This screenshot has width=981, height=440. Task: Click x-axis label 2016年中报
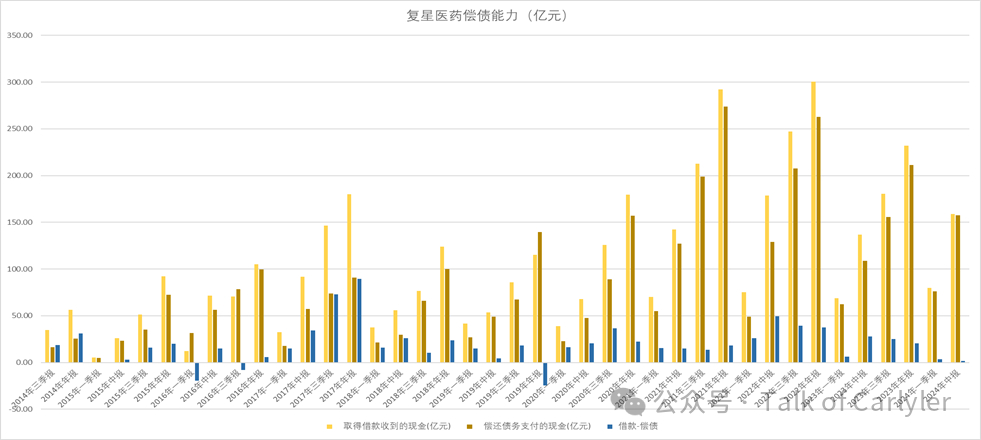coord(199,384)
